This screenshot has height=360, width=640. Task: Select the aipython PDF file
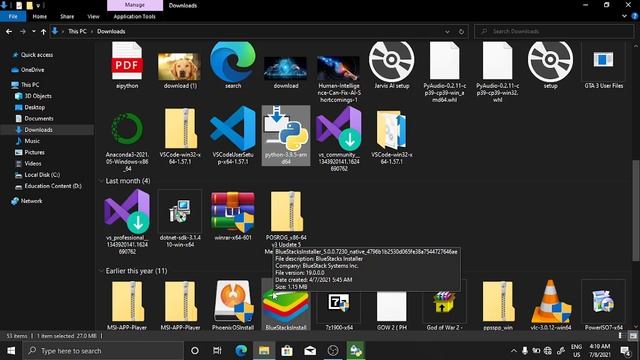click(x=127, y=65)
